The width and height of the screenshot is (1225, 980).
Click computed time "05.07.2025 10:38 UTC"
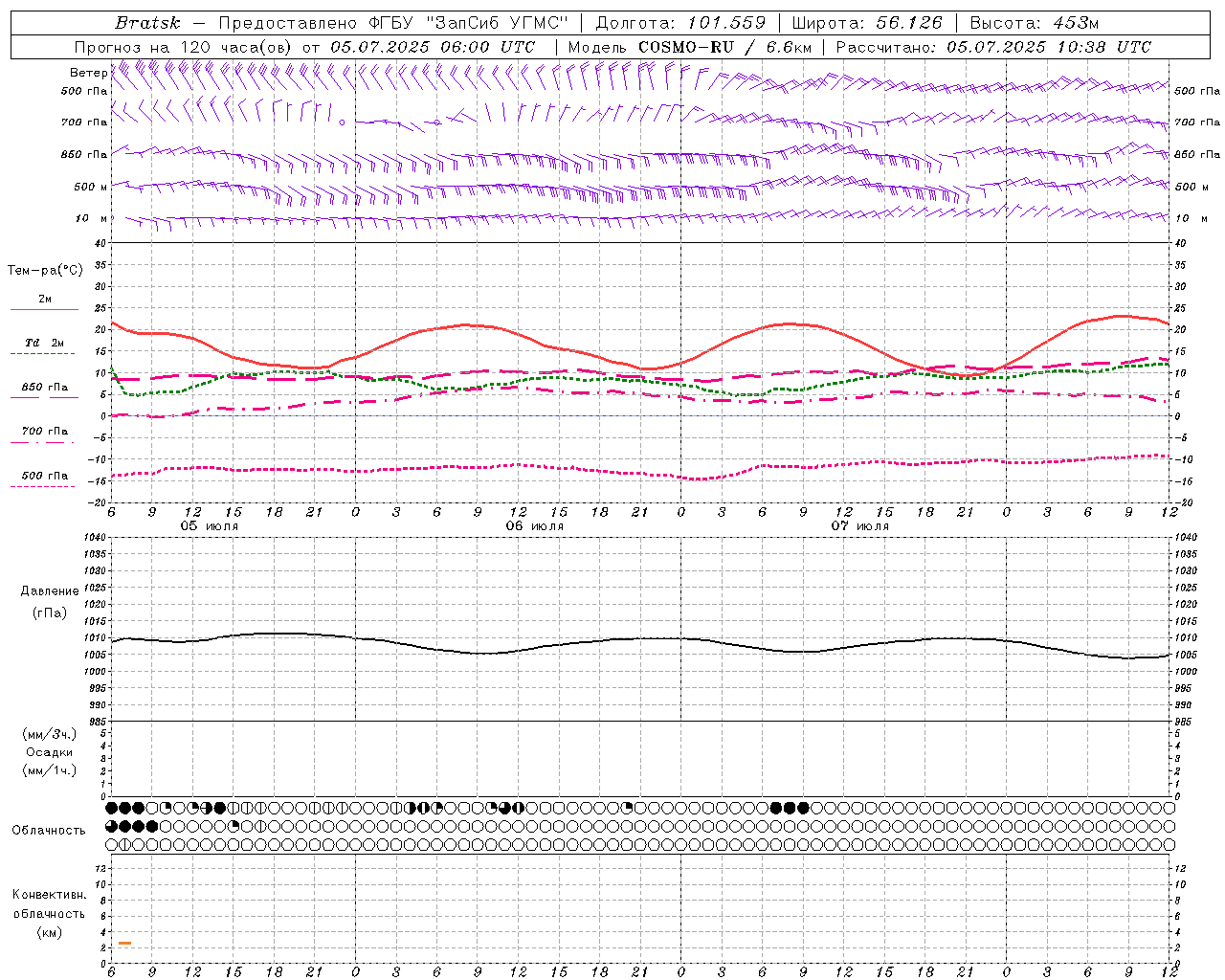point(1049,47)
